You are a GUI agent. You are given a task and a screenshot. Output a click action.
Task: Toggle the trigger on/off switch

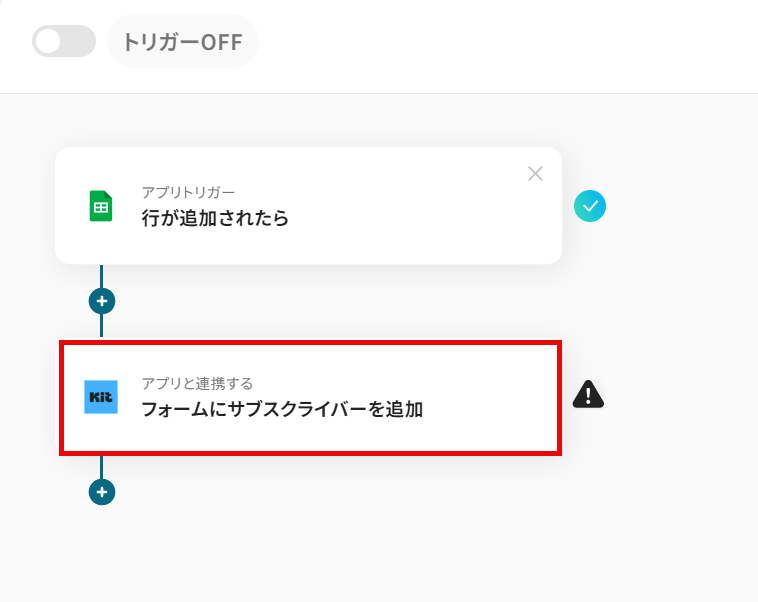(x=63, y=41)
